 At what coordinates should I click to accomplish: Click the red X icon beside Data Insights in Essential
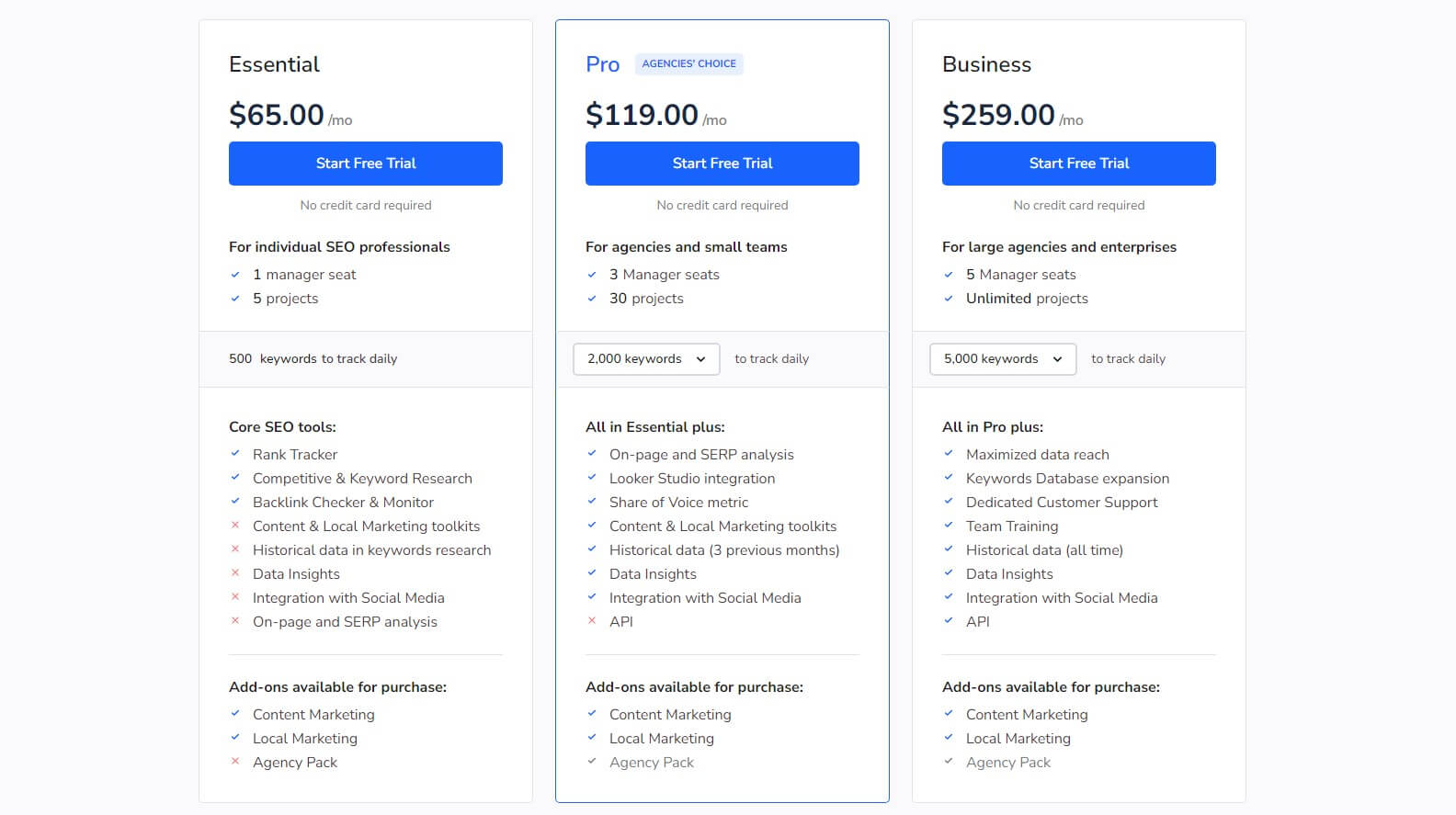[x=234, y=572]
